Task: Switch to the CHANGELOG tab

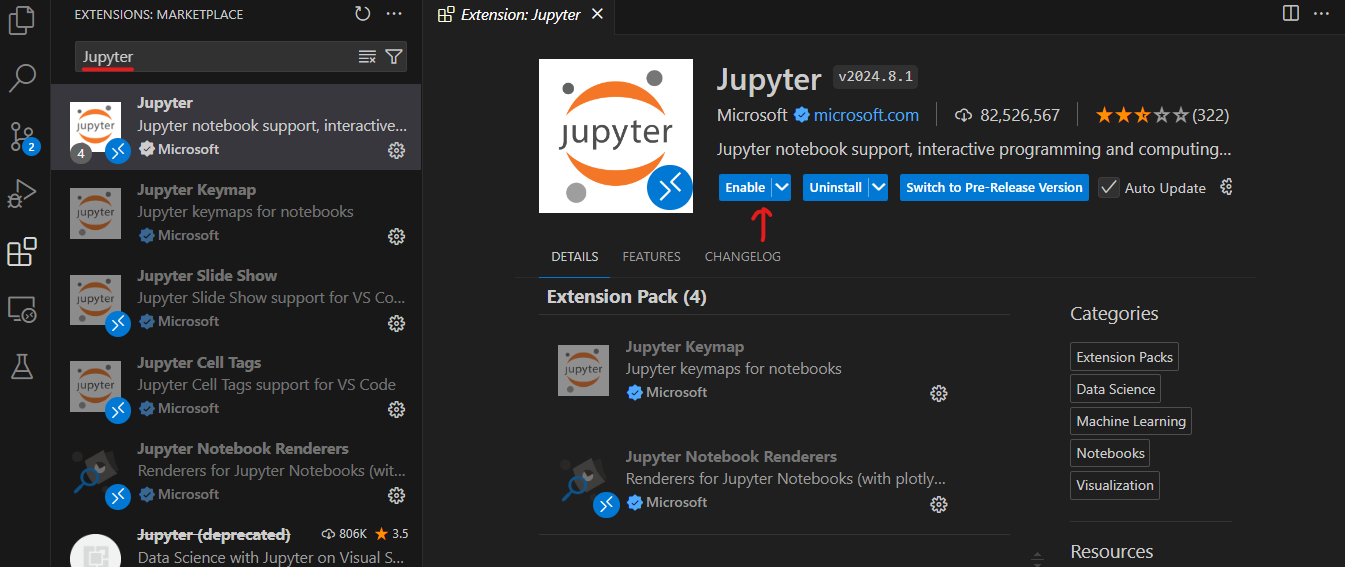Action: 743,256
